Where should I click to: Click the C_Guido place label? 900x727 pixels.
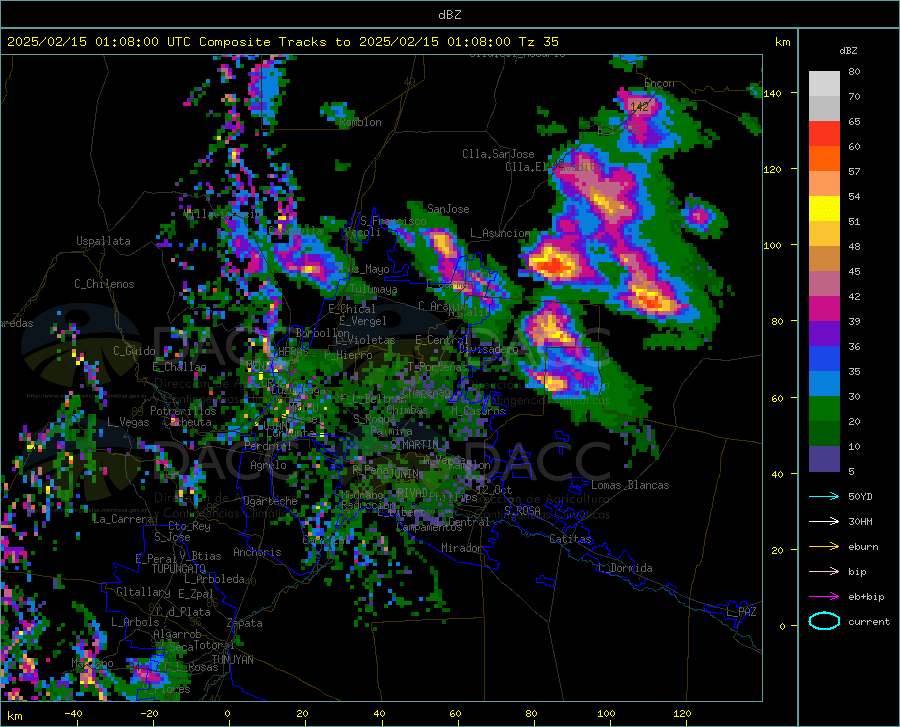pos(134,351)
